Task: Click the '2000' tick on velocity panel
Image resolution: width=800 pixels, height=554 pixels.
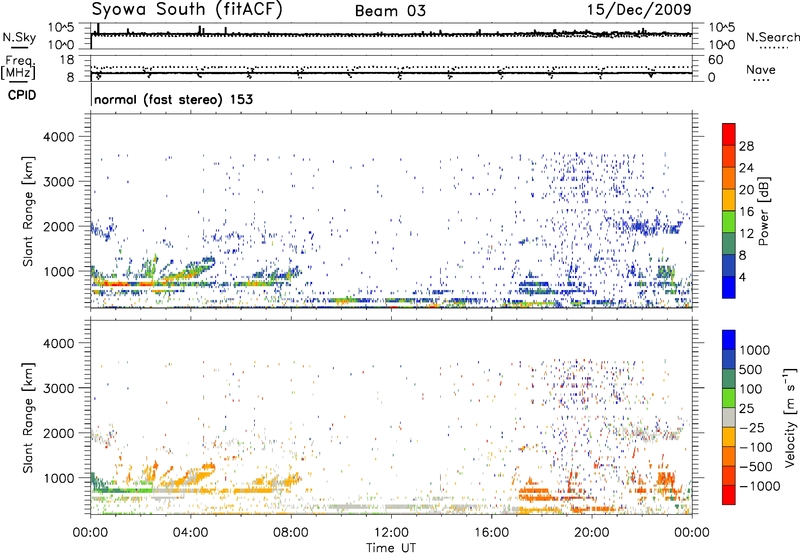Action: [x=58, y=433]
